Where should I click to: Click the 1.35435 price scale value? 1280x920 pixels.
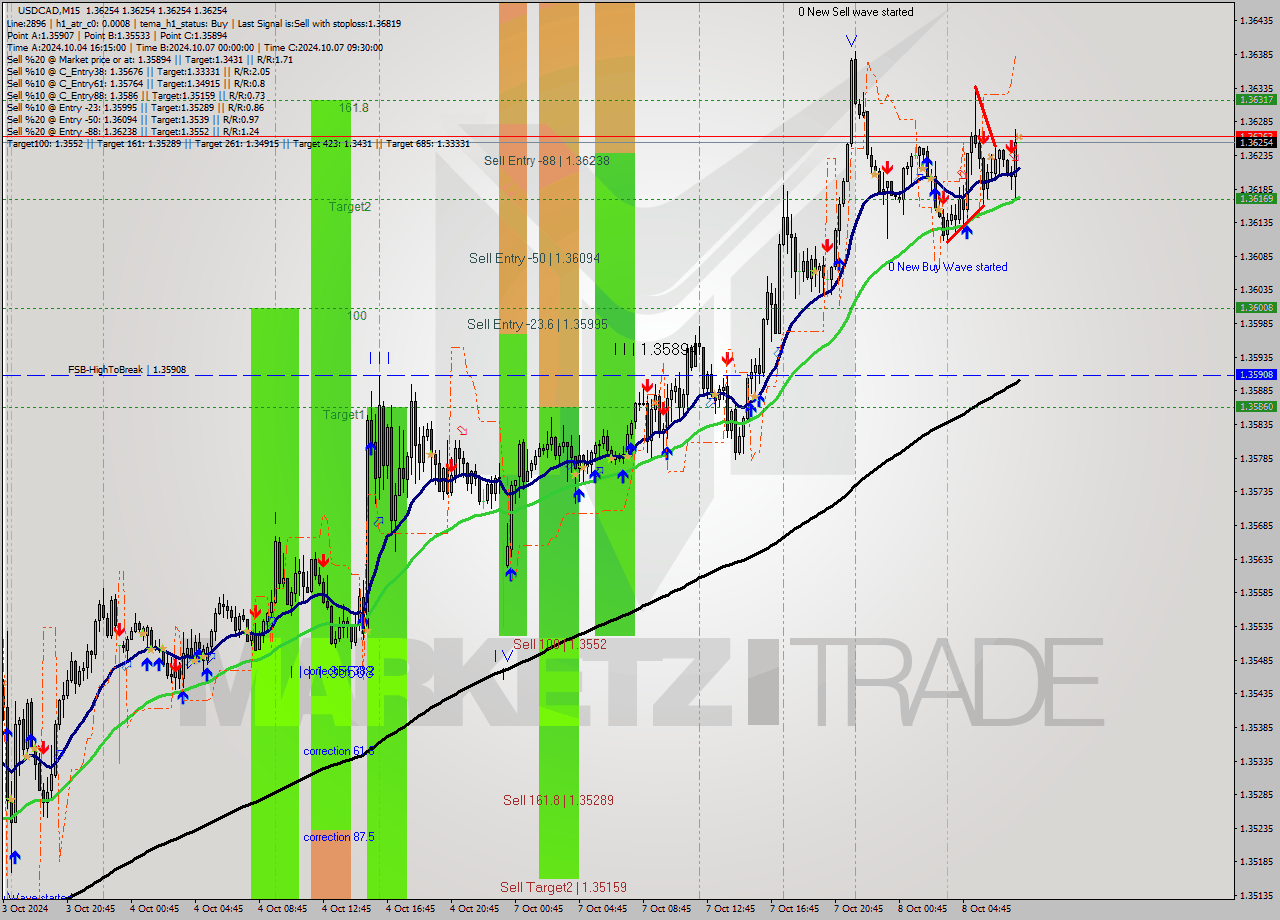(x=1256, y=693)
